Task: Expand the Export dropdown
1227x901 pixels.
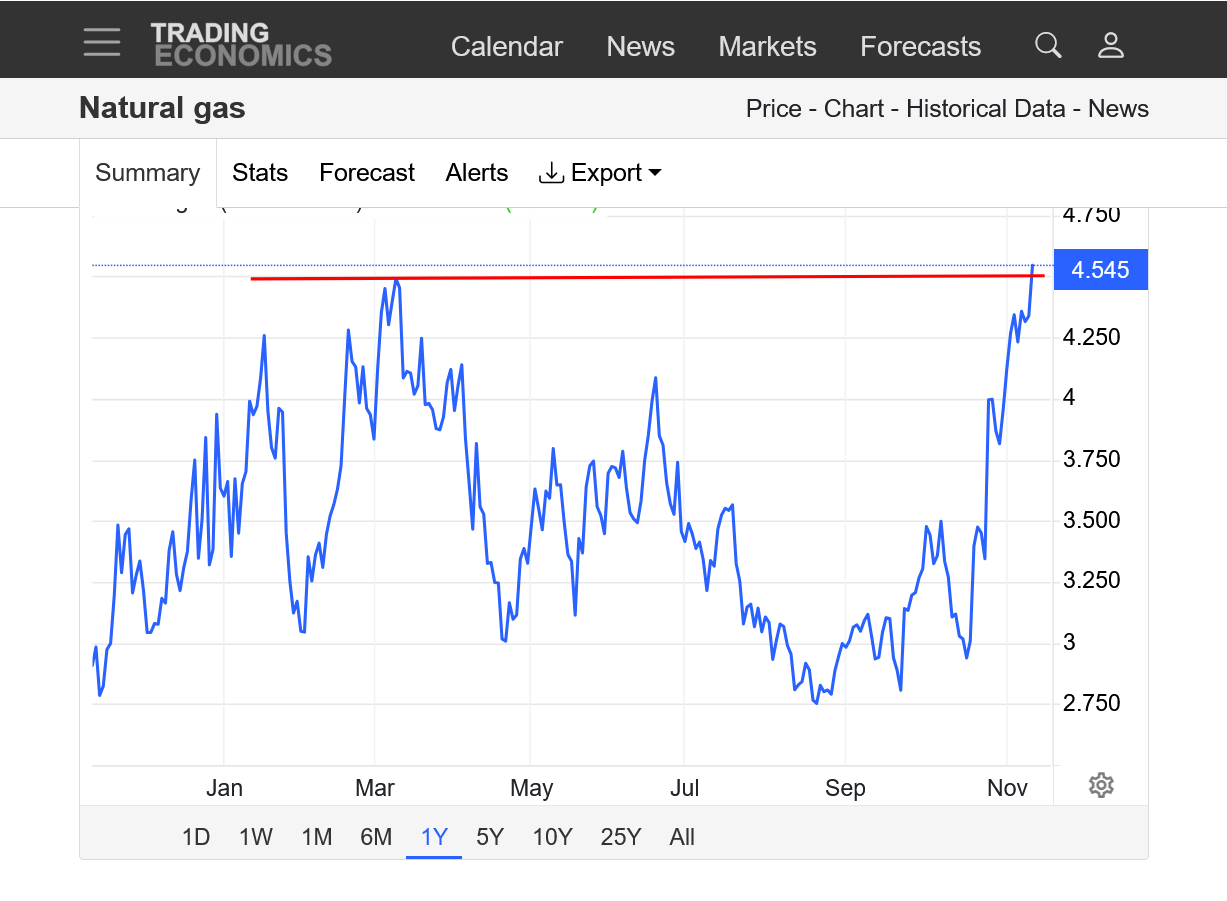Action: point(600,173)
